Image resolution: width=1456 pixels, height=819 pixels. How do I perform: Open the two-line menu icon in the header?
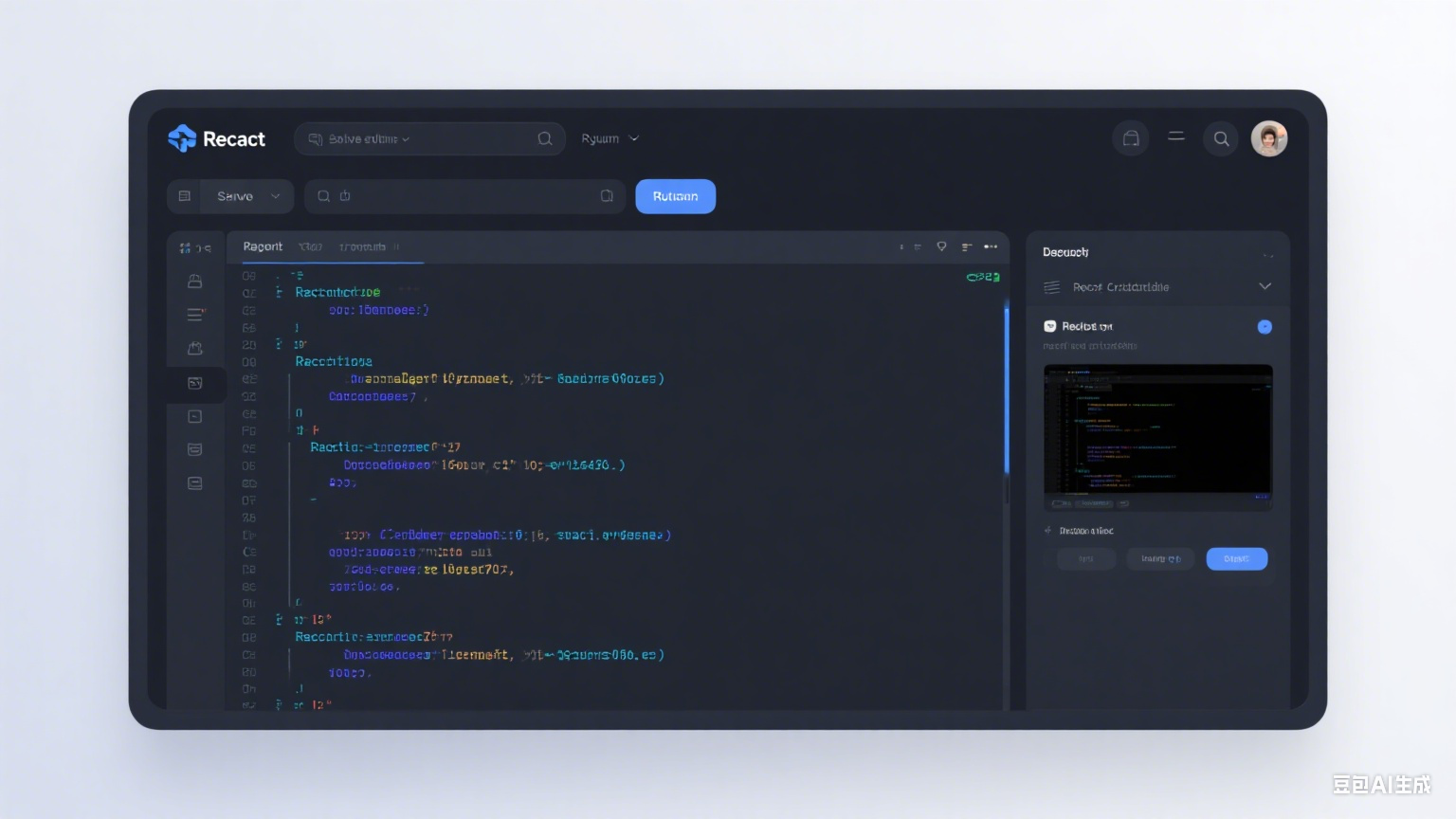tap(1176, 136)
